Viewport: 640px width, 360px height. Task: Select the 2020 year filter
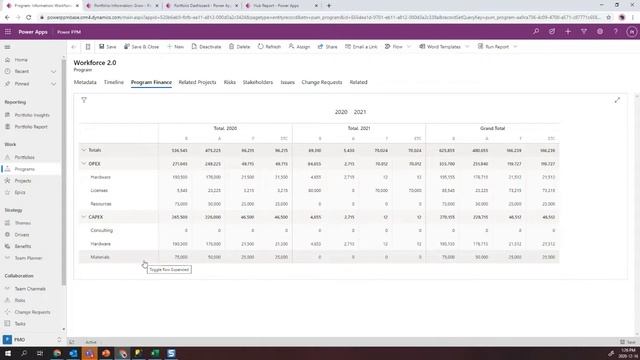pos(341,112)
